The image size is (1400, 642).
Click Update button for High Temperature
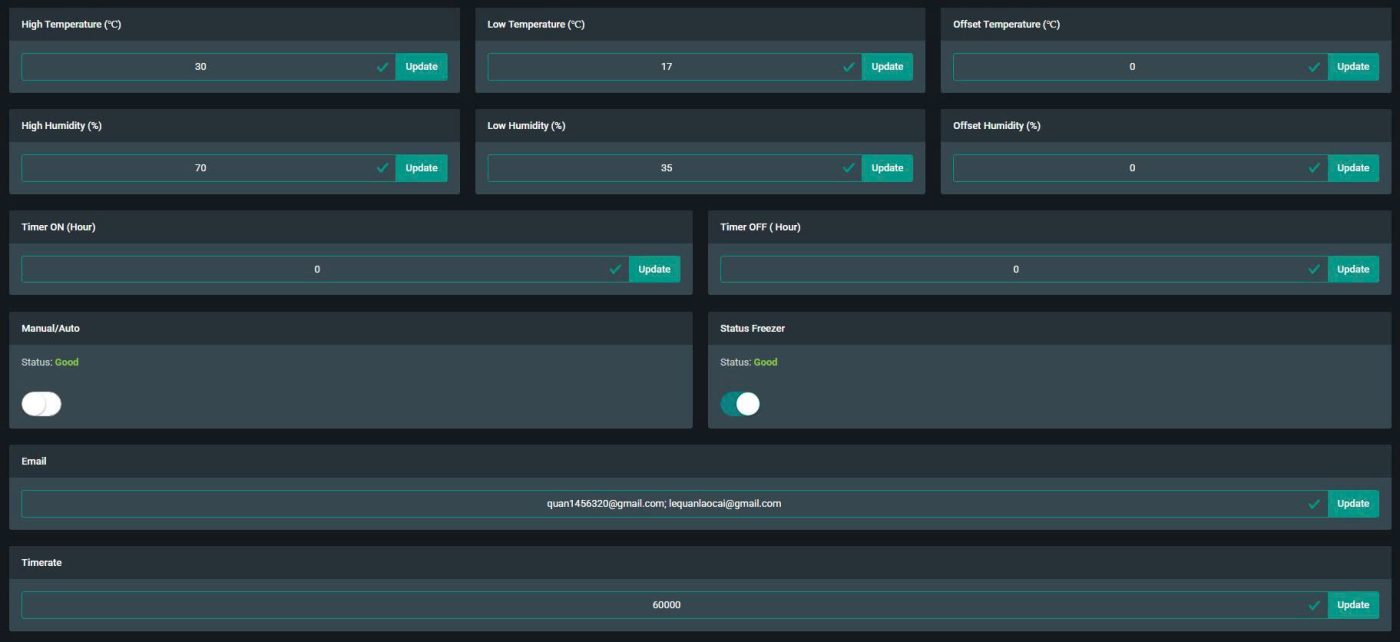(421, 67)
